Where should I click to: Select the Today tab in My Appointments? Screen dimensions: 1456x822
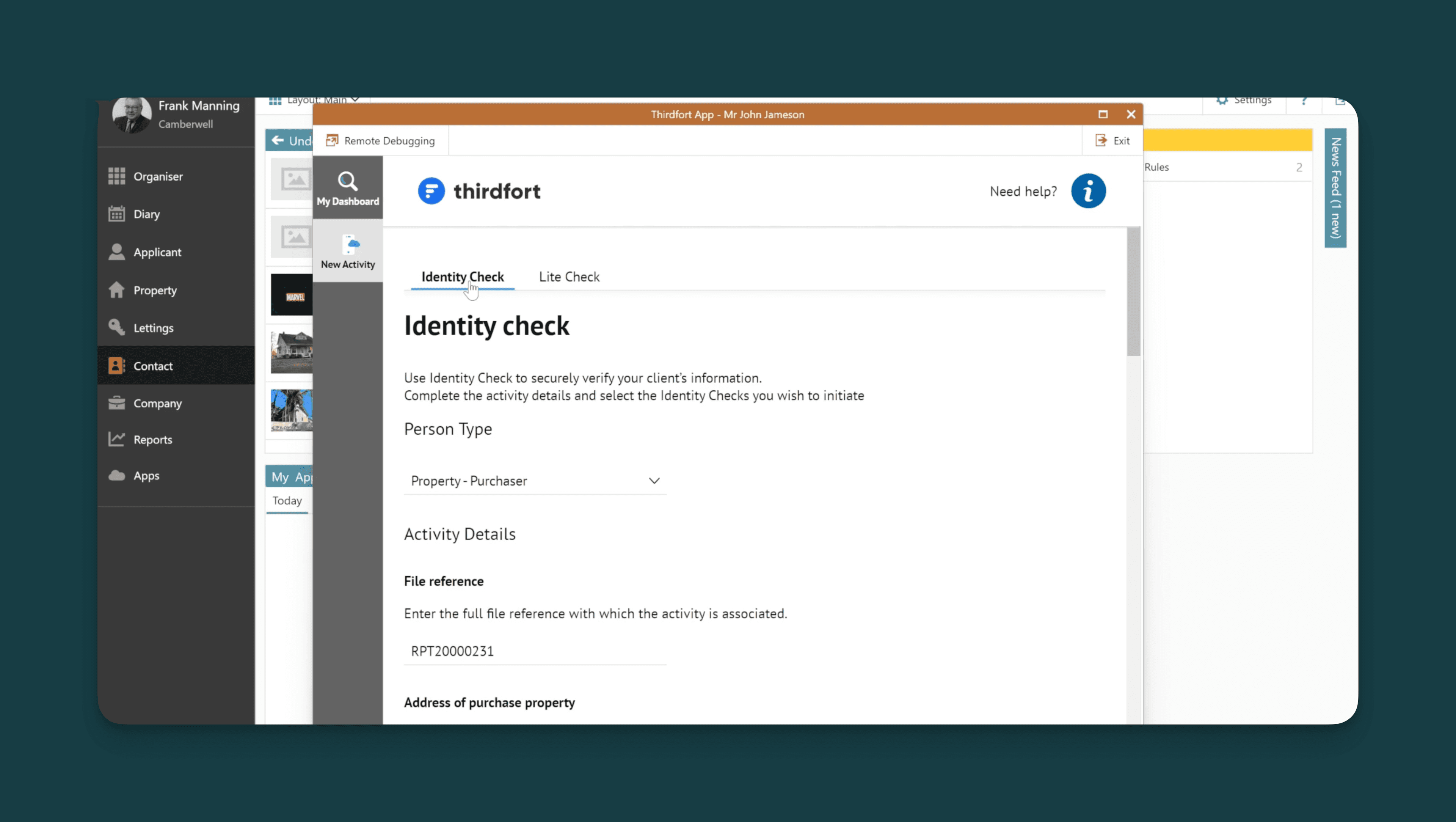point(287,501)
